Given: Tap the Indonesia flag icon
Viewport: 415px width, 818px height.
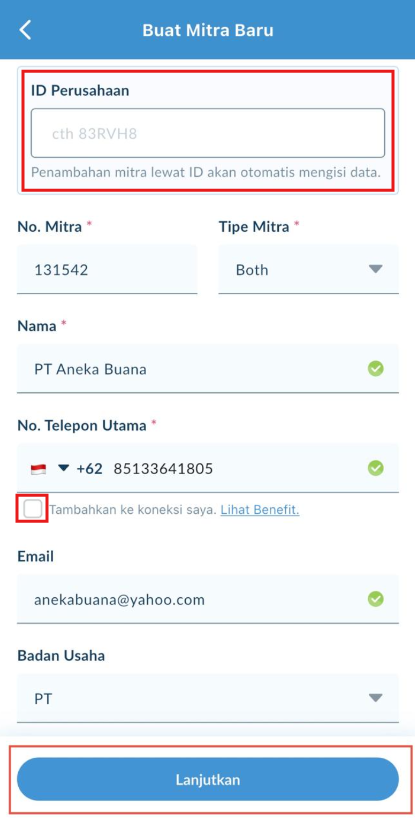Looking at the screenshot, I should (39, 468).
